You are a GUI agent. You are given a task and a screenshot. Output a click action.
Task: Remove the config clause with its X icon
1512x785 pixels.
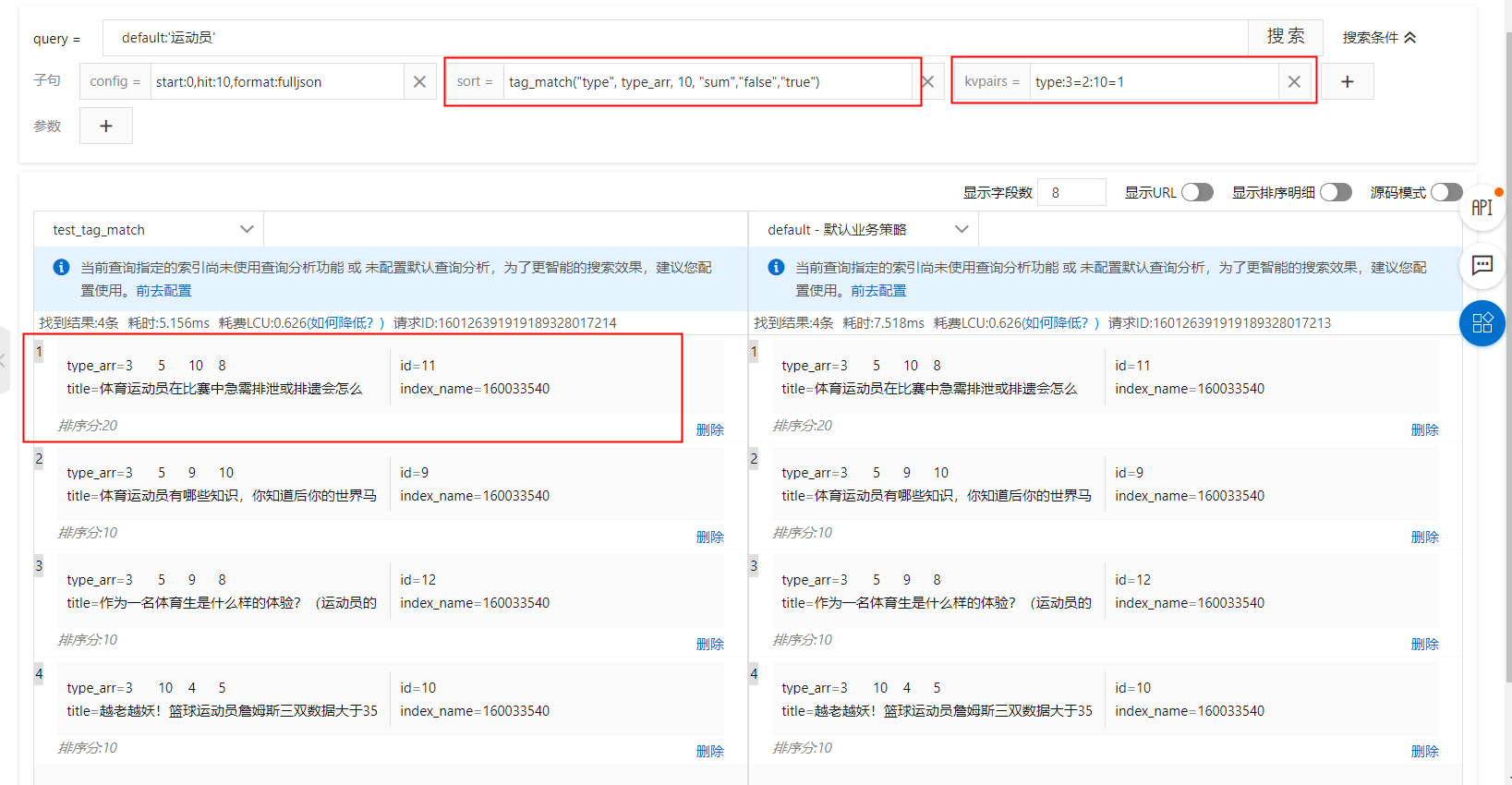pyautogui.click(x=419, y=81)
